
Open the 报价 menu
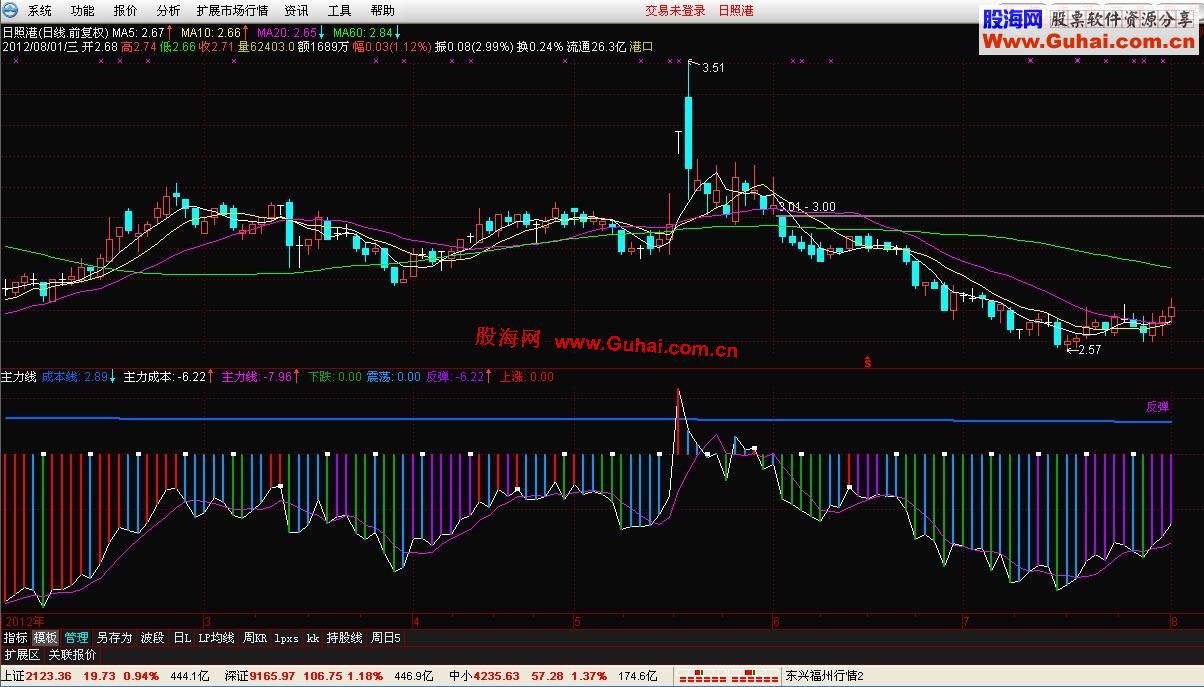coord(126,11)
